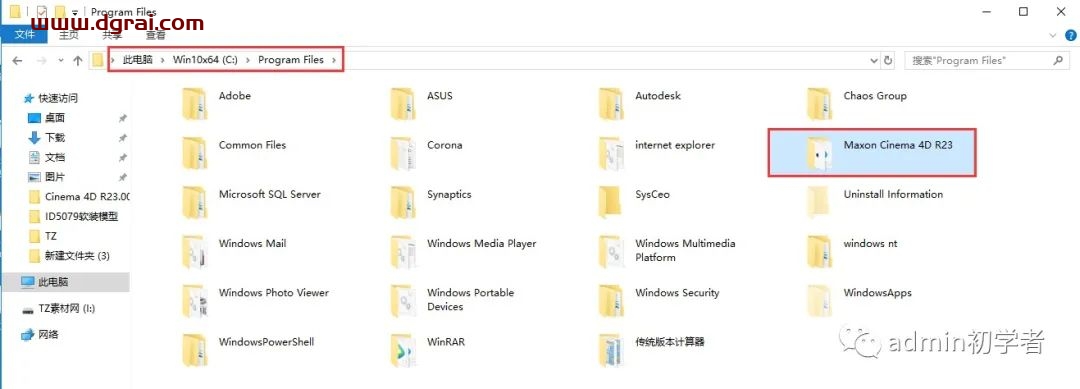The height and width of the screenshot is (389, 1080).
Task: Select the Maxon Cinema 4D R23 folder icon
Action: 820,153
